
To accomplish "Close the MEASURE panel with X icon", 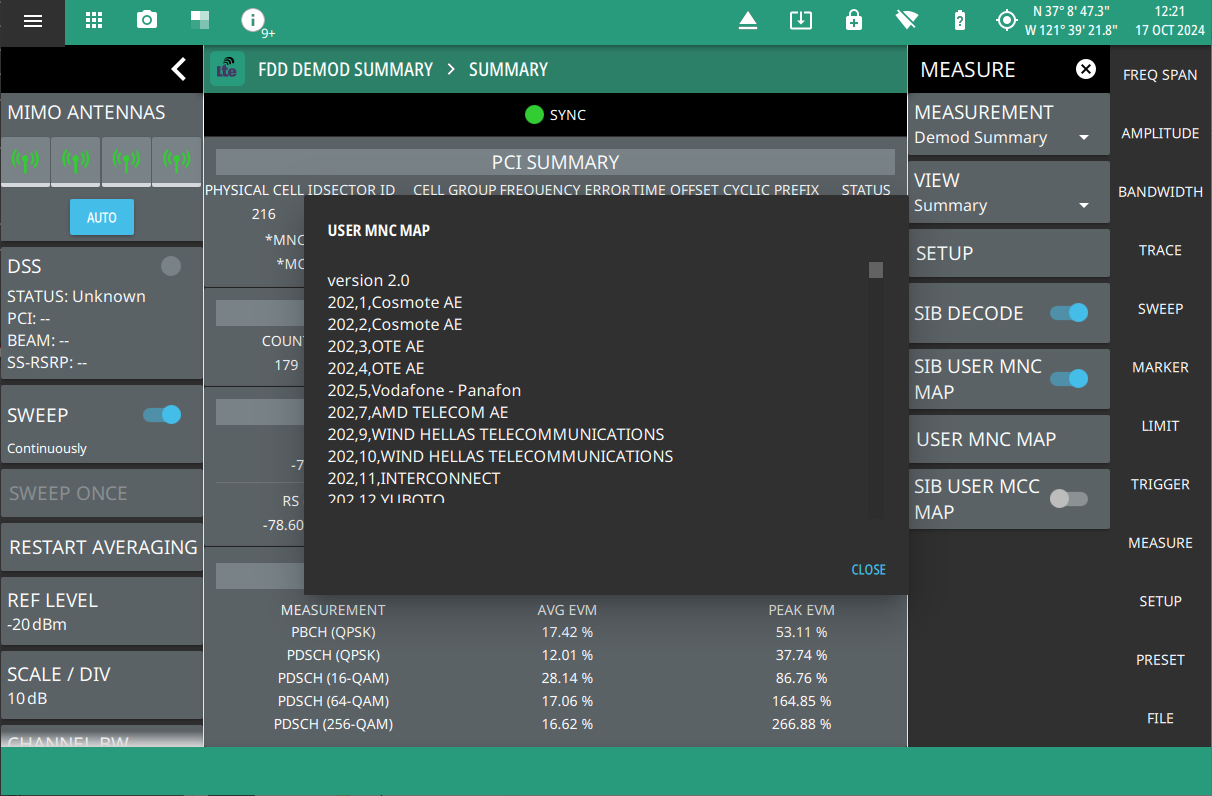I will [1085, 69].
